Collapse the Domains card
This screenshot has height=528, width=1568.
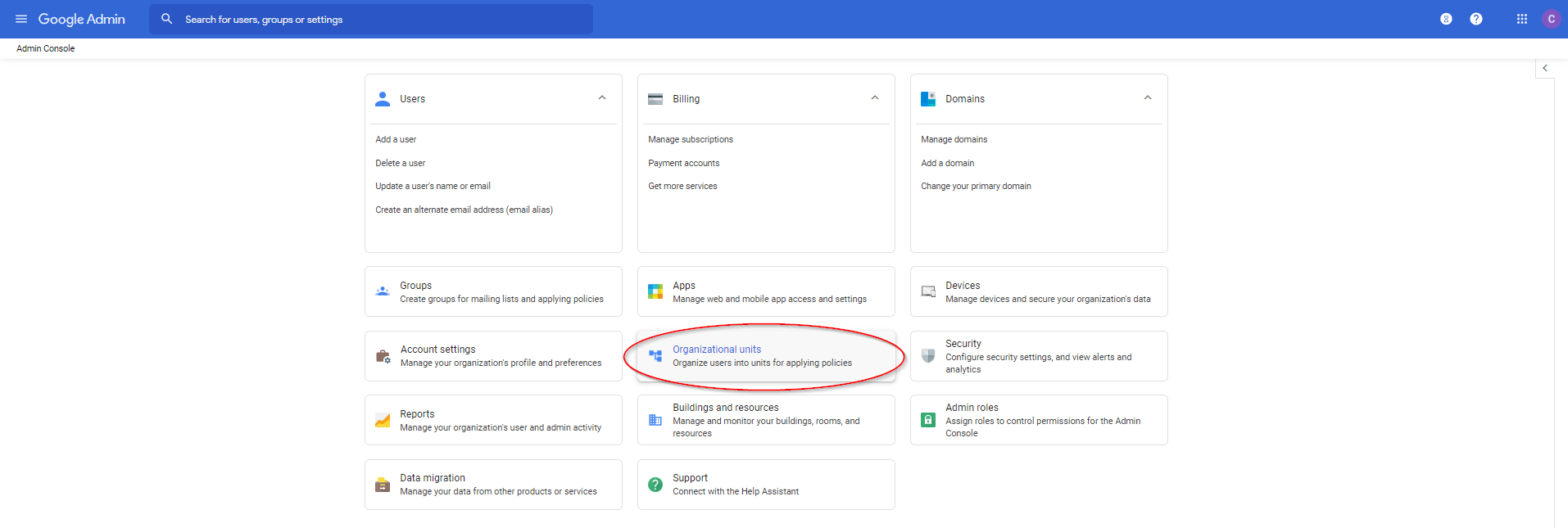tap(1148, 97)
